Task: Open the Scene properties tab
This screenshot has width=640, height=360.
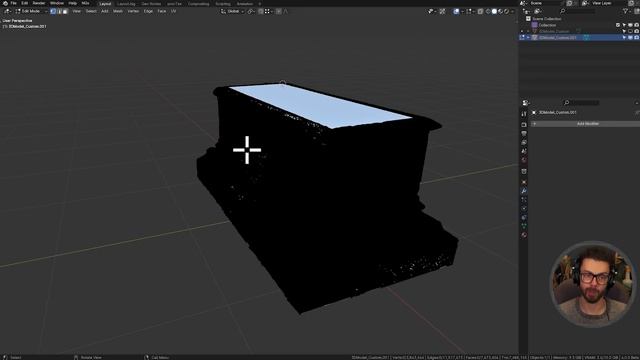Action: (x=524, y=151)
